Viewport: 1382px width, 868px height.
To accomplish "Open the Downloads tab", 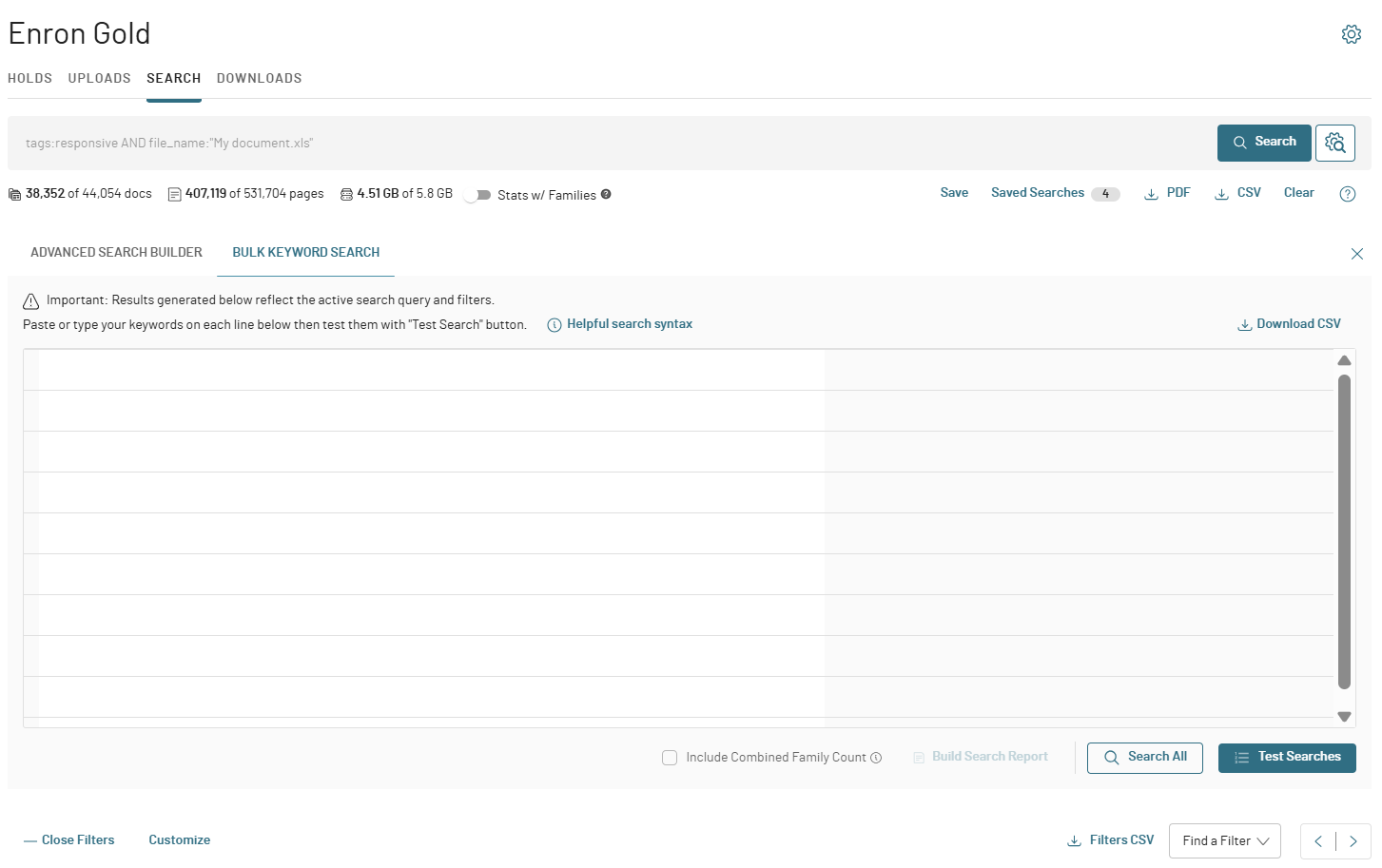I will 259,79.
